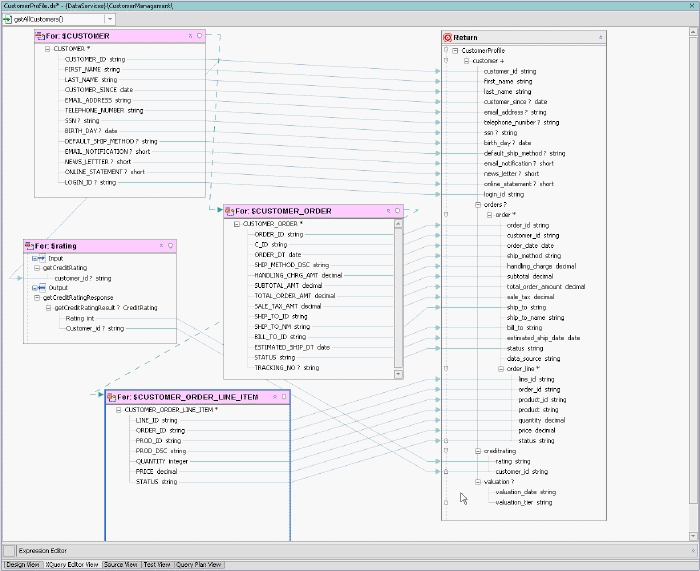Collapse the CUSTOMER_ORDER tree node
The width and height of the screenshot is (700, 571).
coord(237,224)
